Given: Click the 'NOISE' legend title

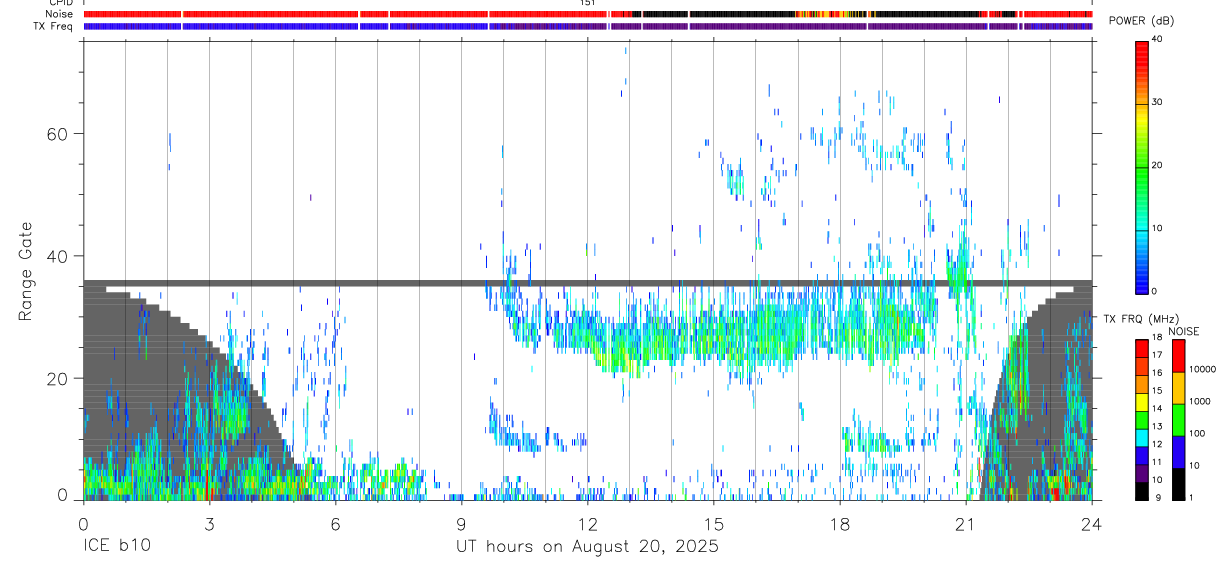Looking at the screenshot, I should click(x=1183, y=331).
